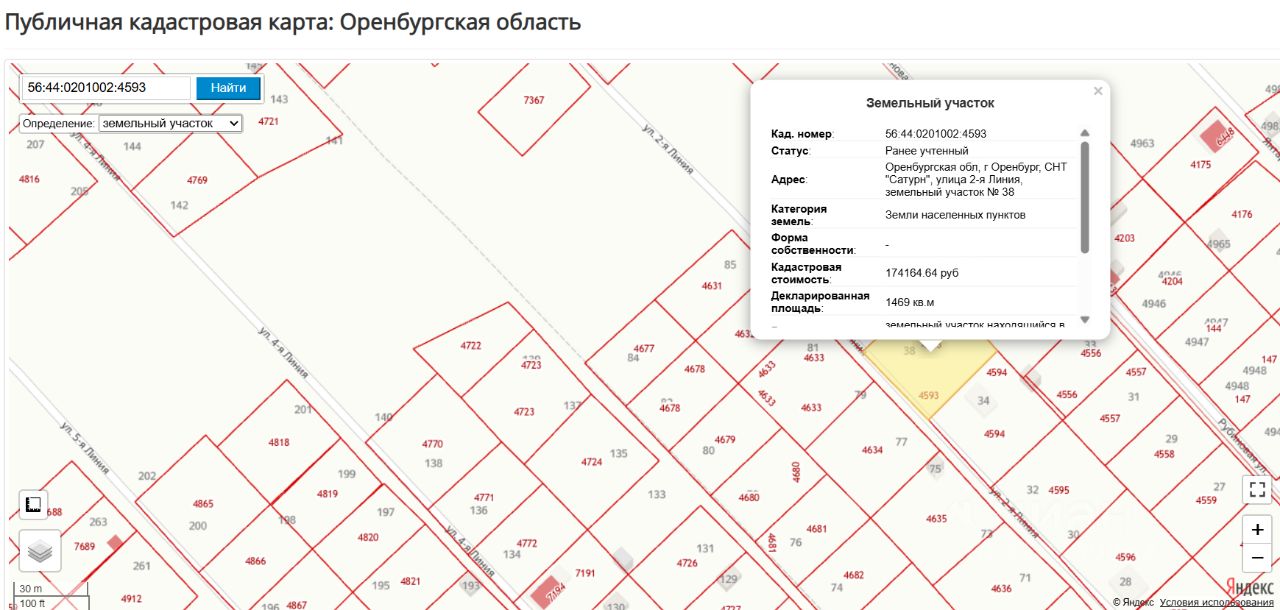Open Условия использования link
The height and width of the screenshot is (610, 1280).
[1217, 602]
